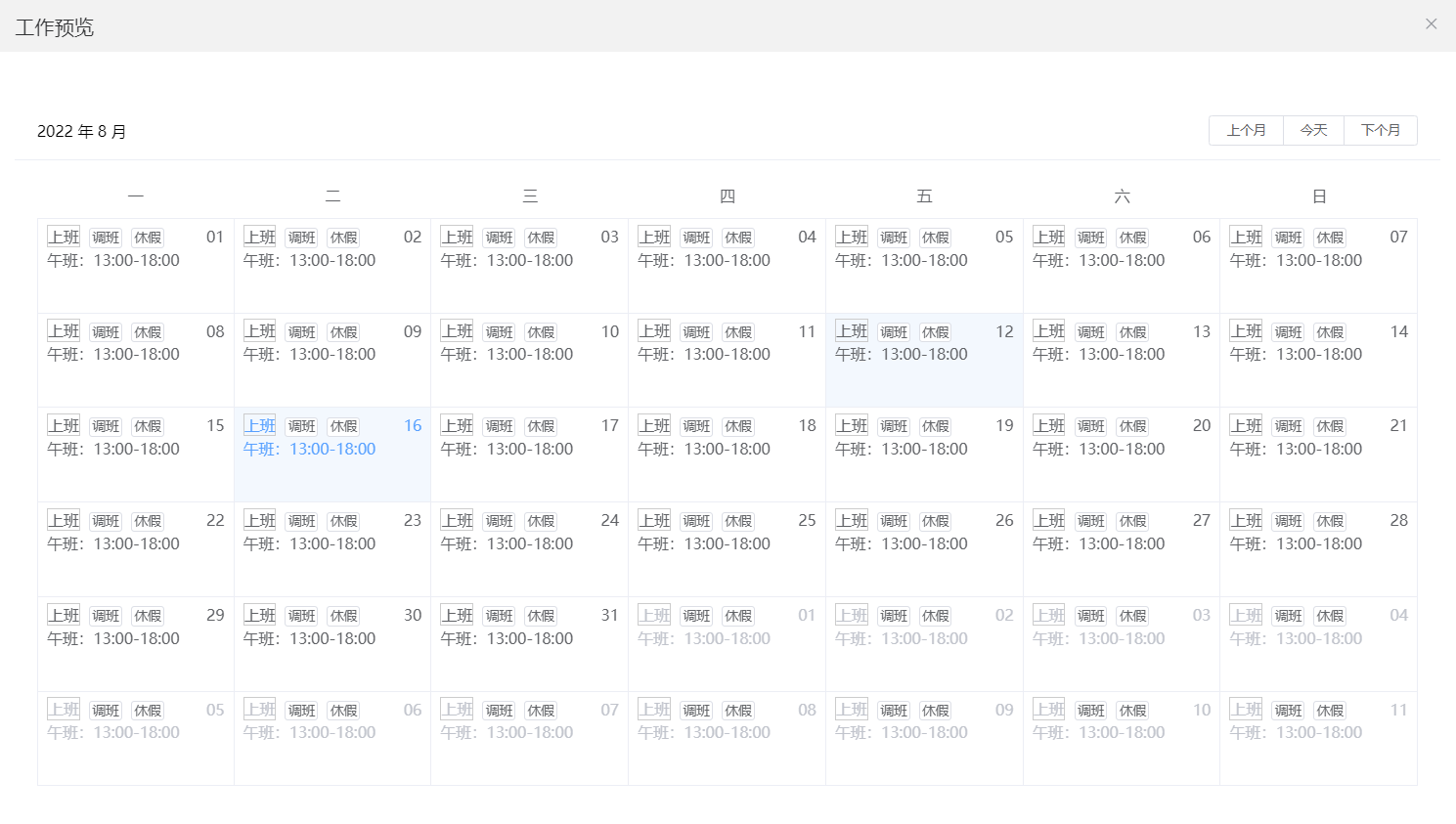Select 调班 tag on August 03
This screenshot has height=824, width=1456.
coord(499,238)
